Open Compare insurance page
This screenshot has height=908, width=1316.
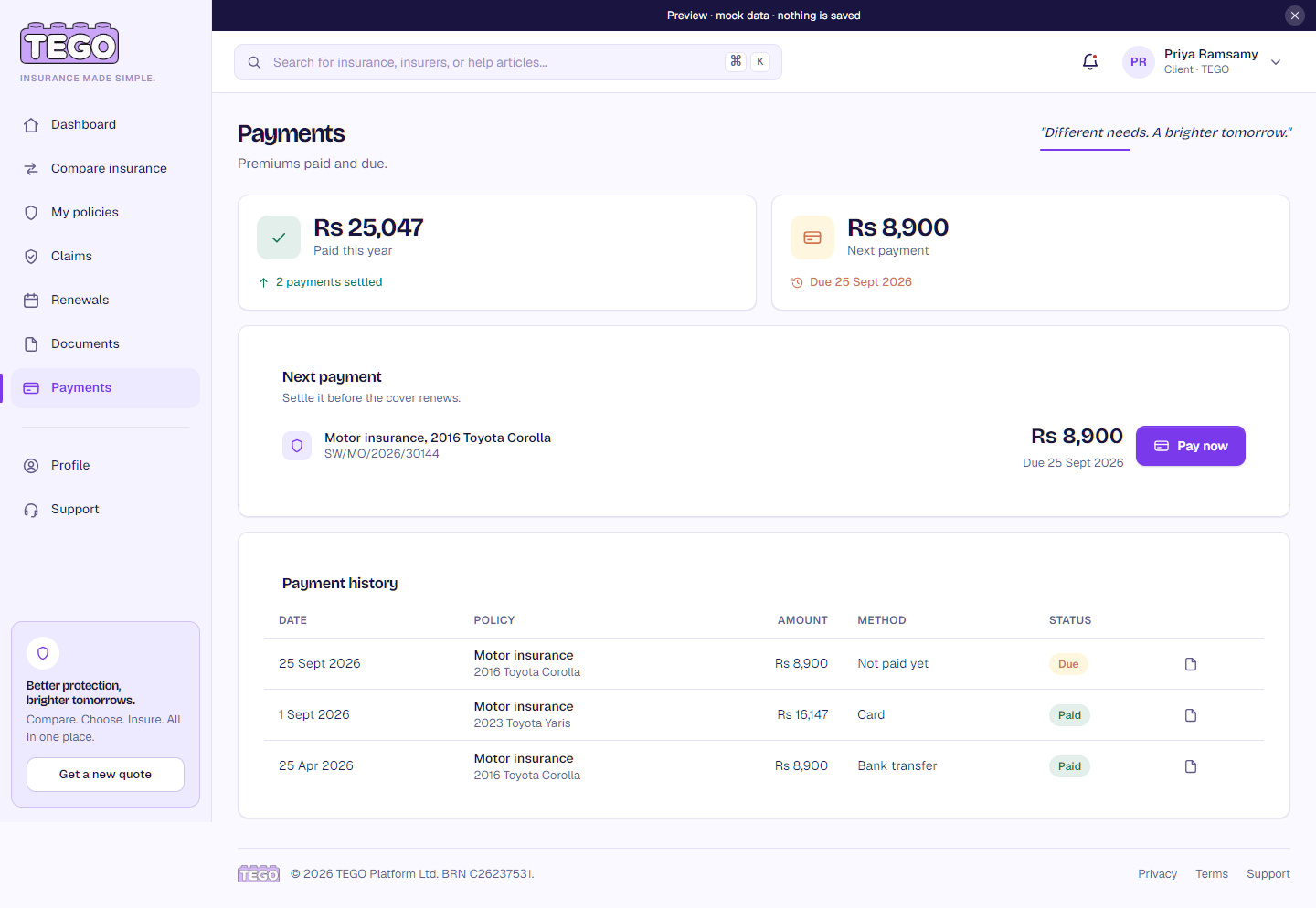coord(105,168)
